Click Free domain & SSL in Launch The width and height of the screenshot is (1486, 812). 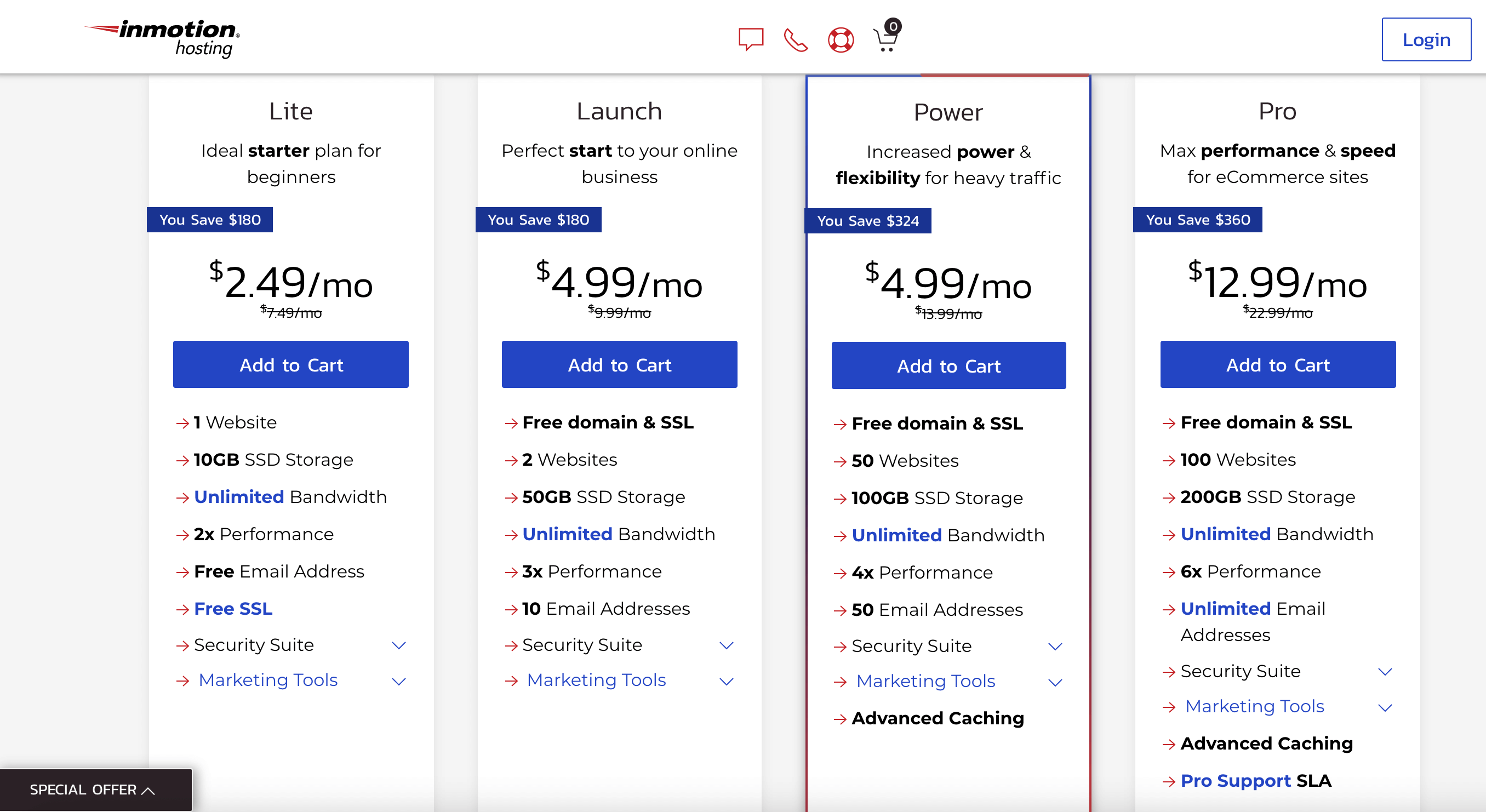click(x=608, y=422)
